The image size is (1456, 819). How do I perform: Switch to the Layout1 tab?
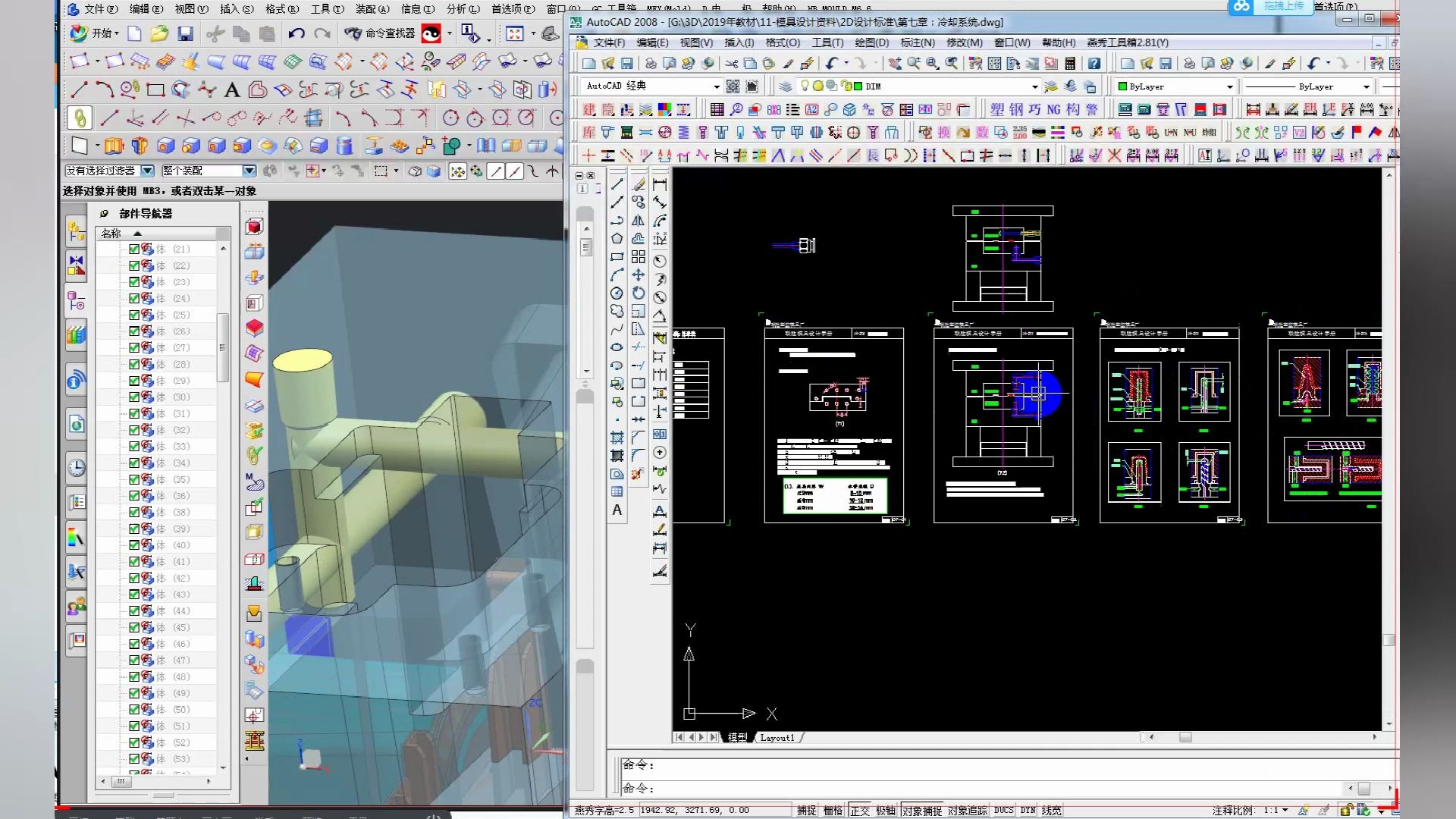[777, 737]
